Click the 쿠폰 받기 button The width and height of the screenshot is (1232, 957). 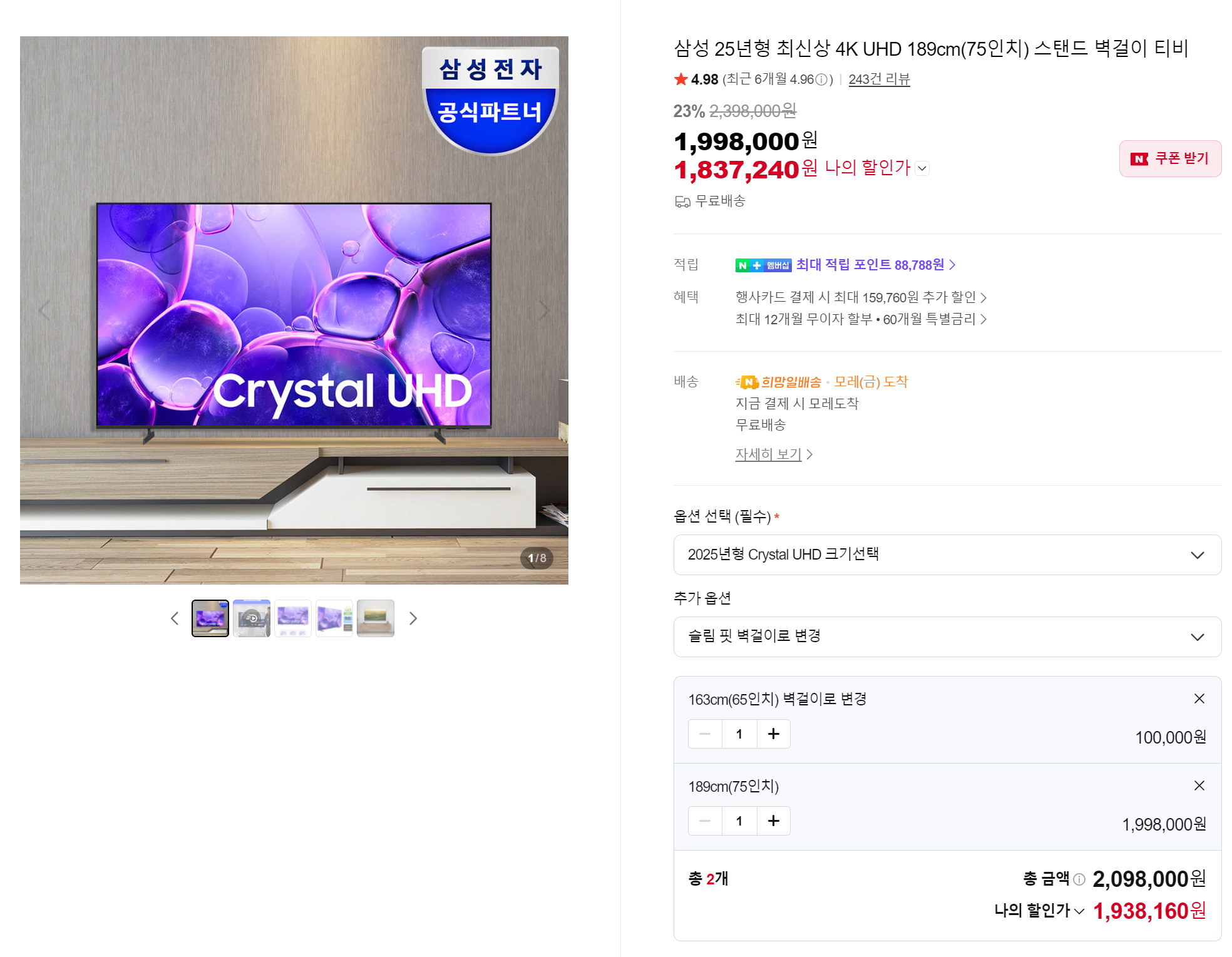point(1170,158)
